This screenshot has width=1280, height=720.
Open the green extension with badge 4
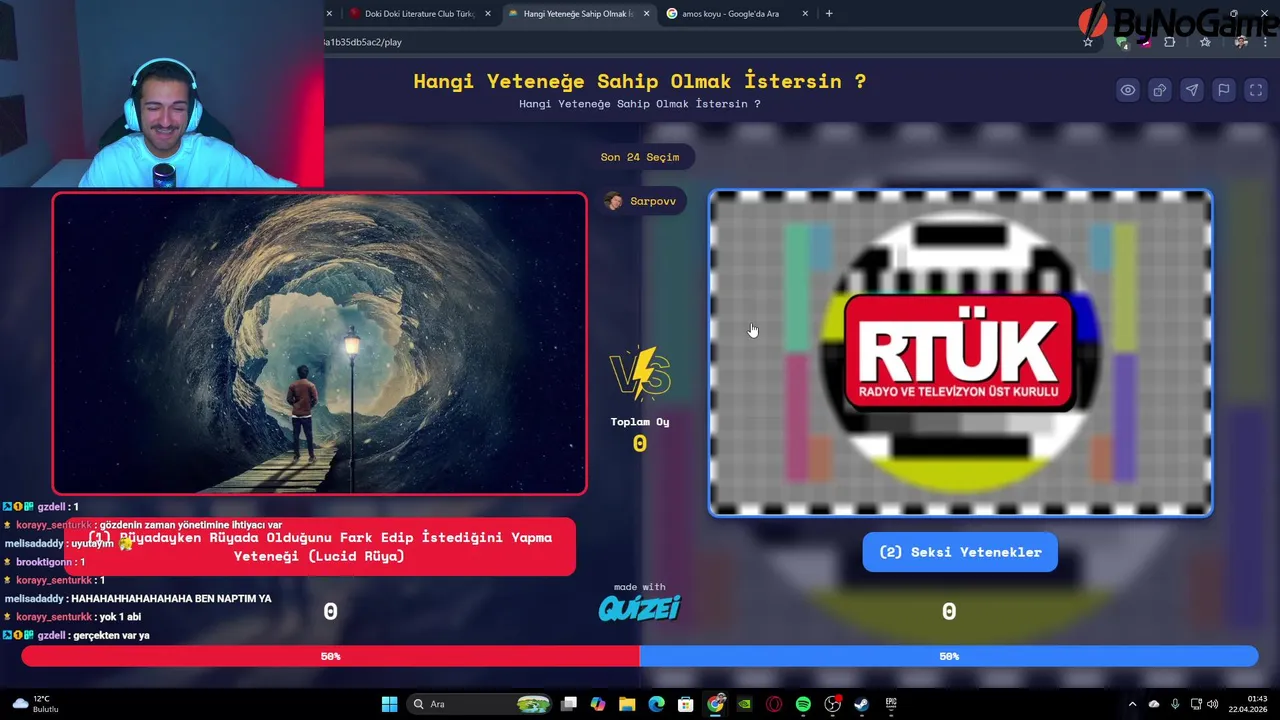[x=1123, y=42]
